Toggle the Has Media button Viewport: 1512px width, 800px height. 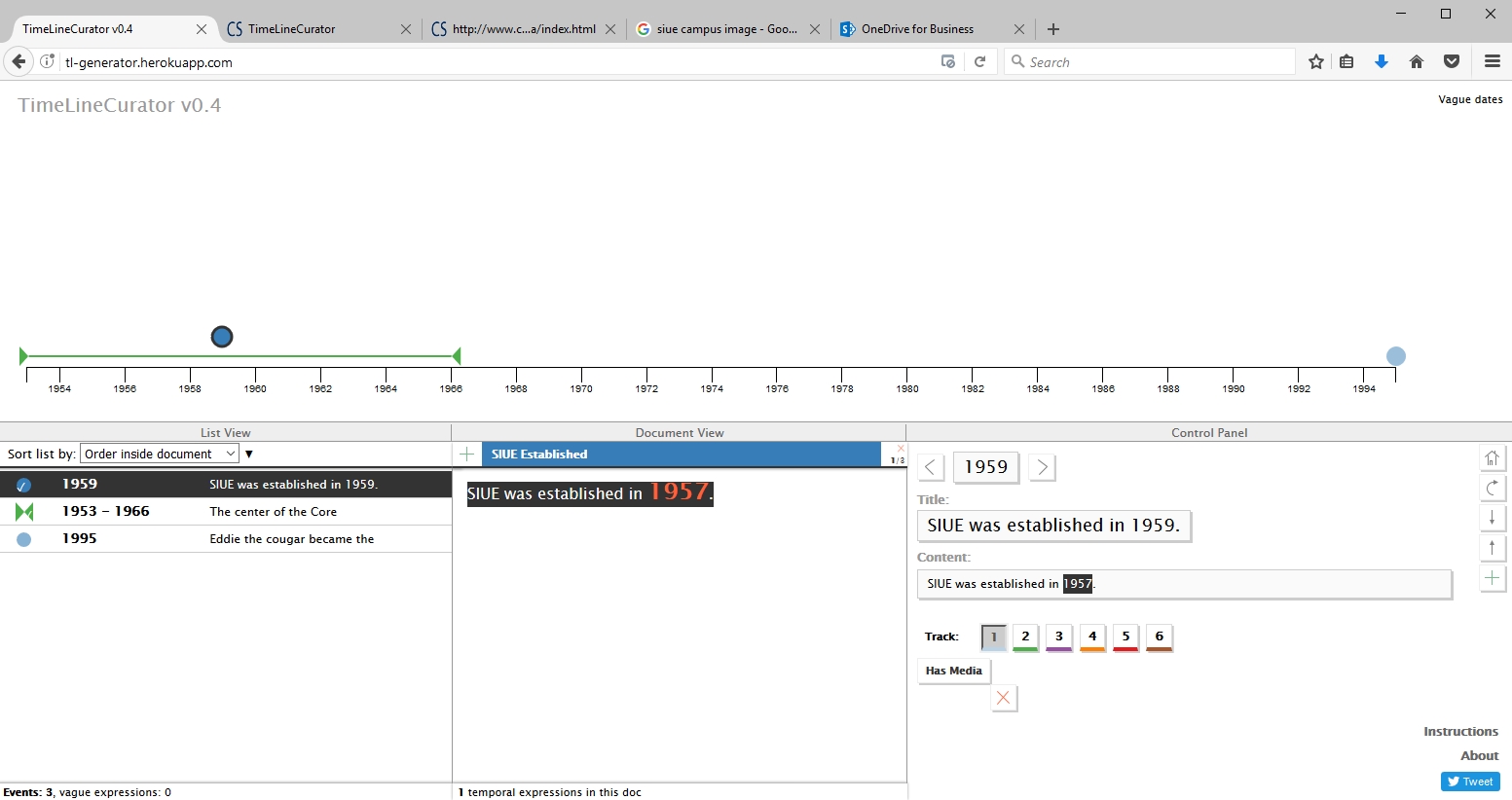click(953, 671)
